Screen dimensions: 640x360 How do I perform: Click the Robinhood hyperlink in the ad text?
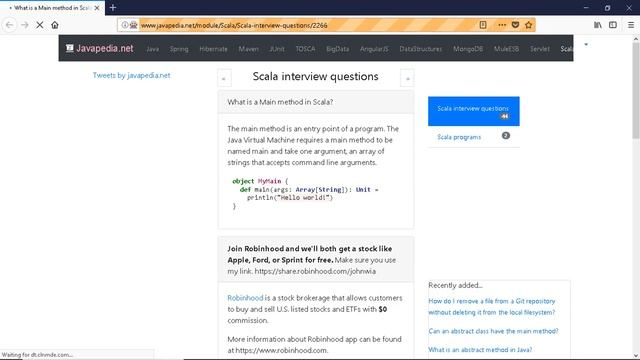[x=245, y=298]
